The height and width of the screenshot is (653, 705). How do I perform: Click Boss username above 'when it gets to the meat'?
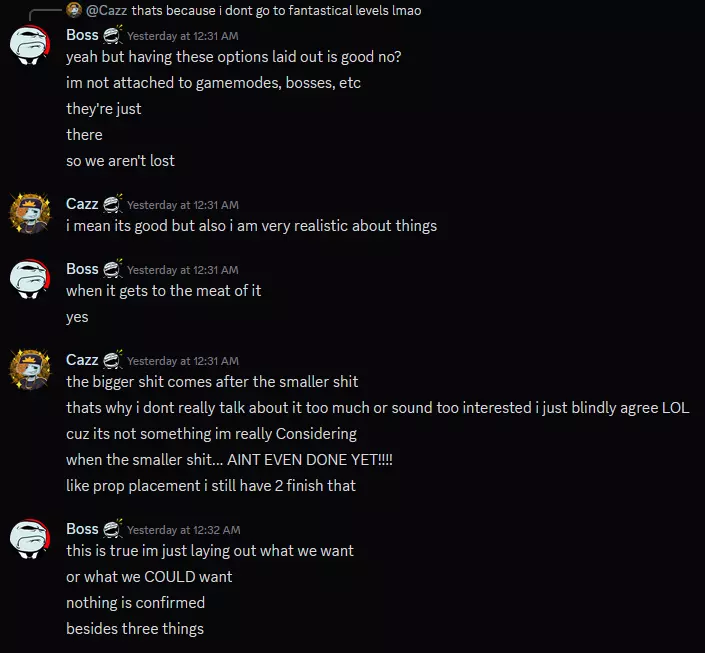click(x=82, y=269)
